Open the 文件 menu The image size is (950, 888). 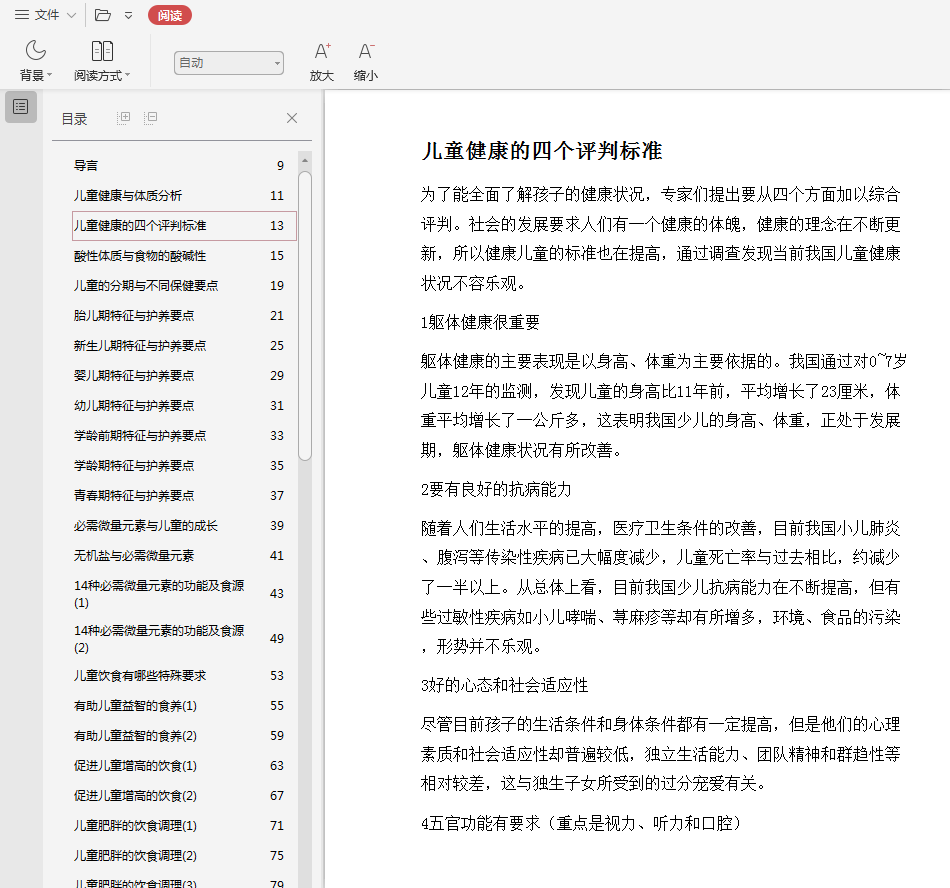(45, 15)
